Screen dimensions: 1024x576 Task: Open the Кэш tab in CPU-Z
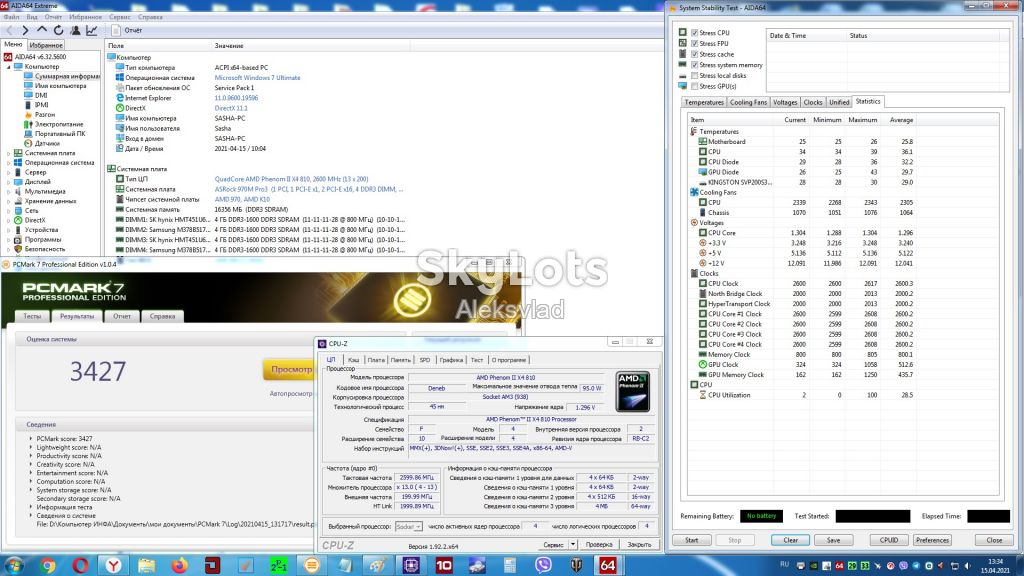[353, 360]
